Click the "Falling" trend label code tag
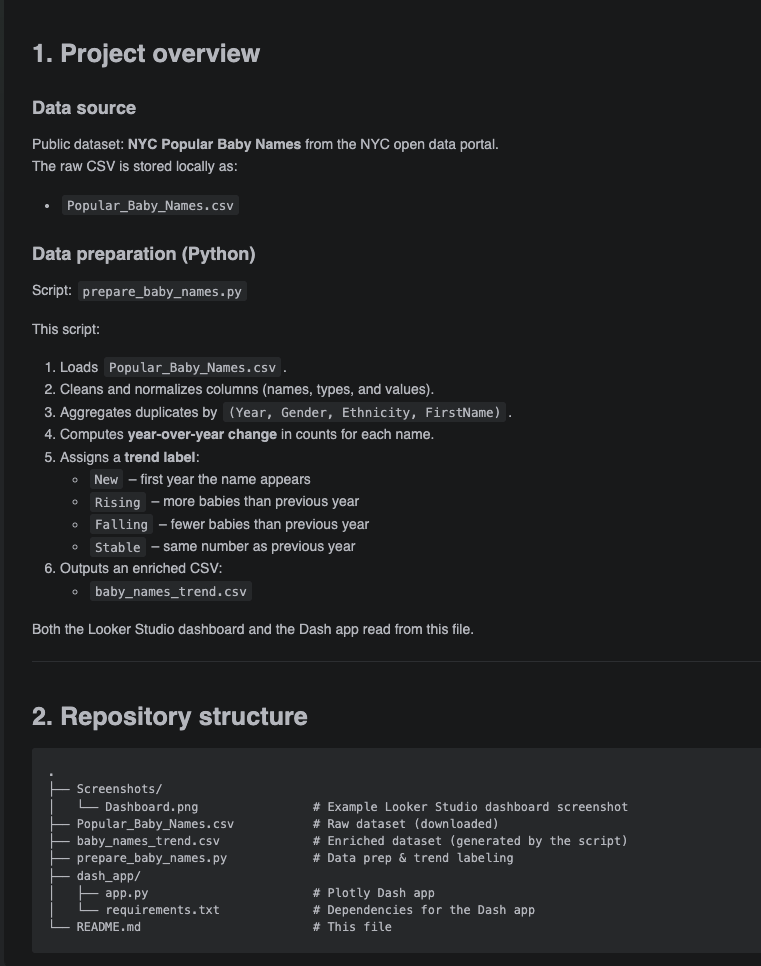Viewport: 761px width, 966px height. tap(121, 524)
